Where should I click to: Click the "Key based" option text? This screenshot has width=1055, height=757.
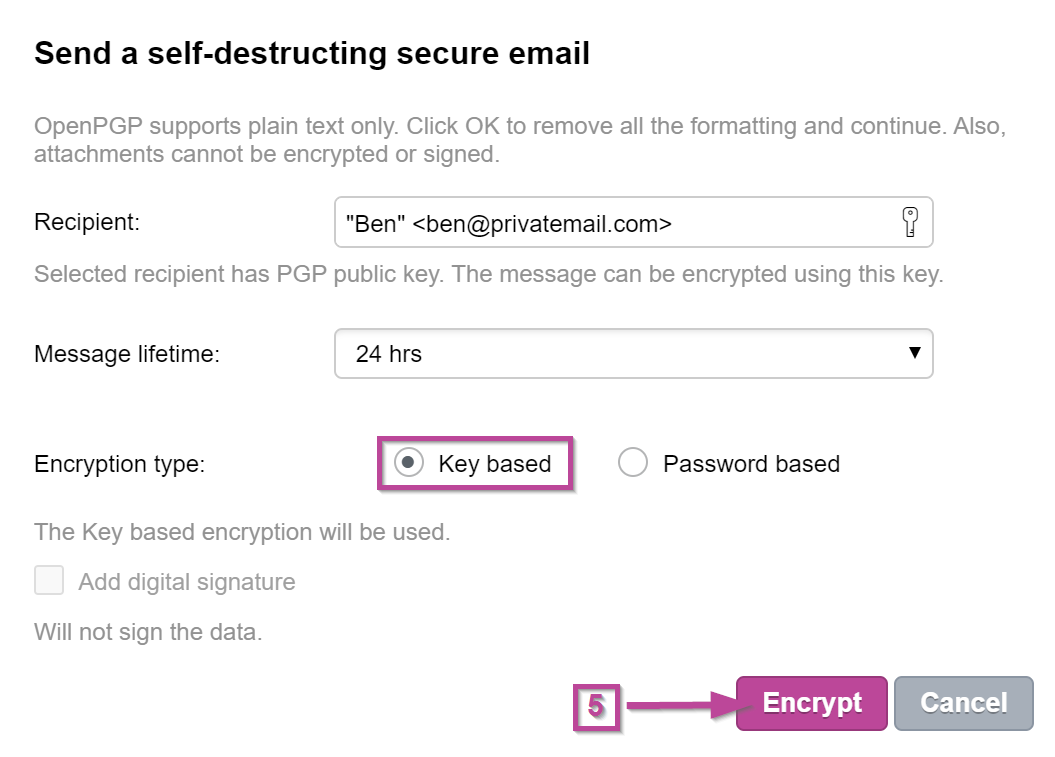[x=495, y=464]
